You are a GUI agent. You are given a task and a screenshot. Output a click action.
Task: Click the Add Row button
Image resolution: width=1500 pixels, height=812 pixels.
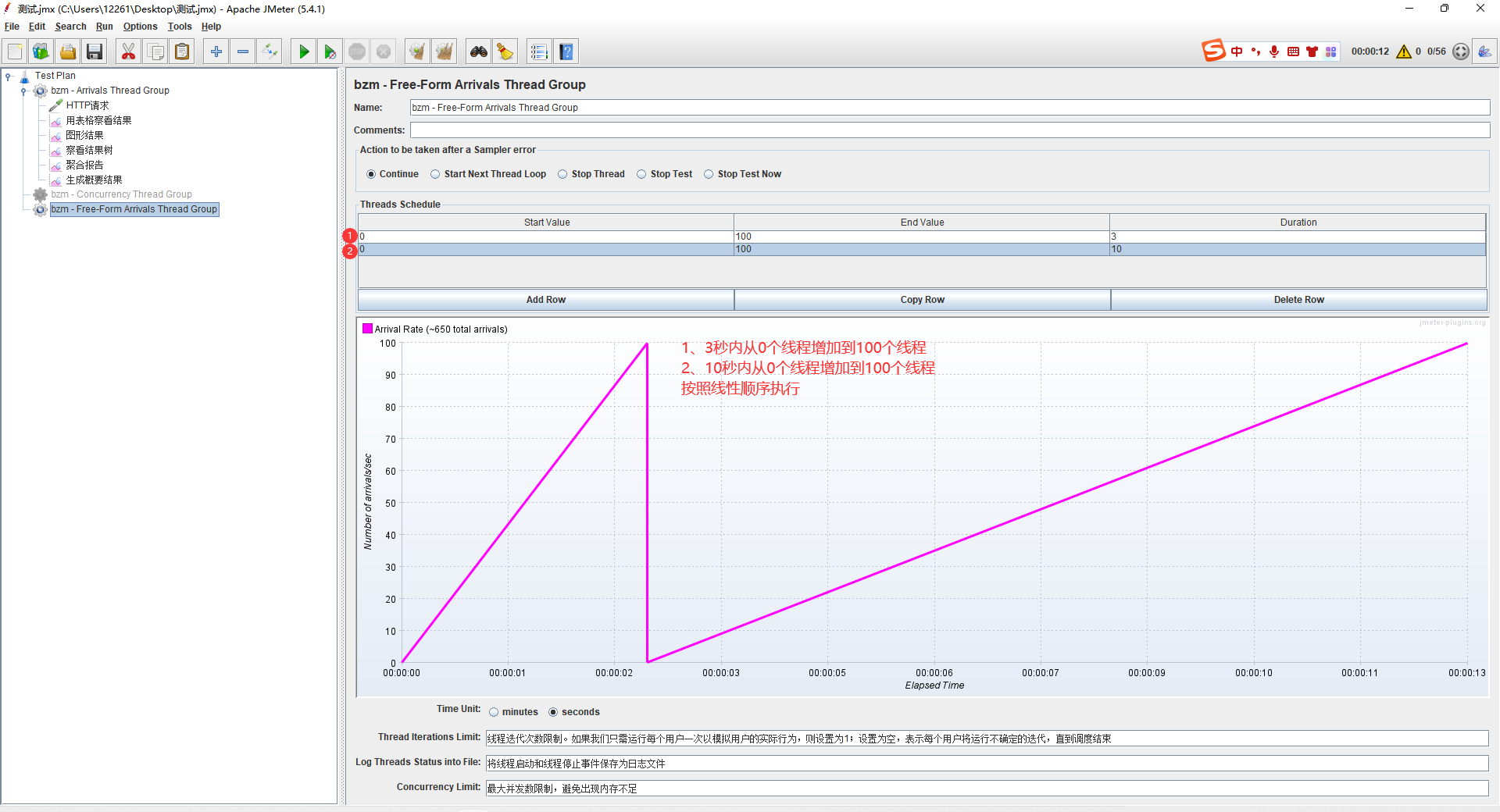pos(546,300)
